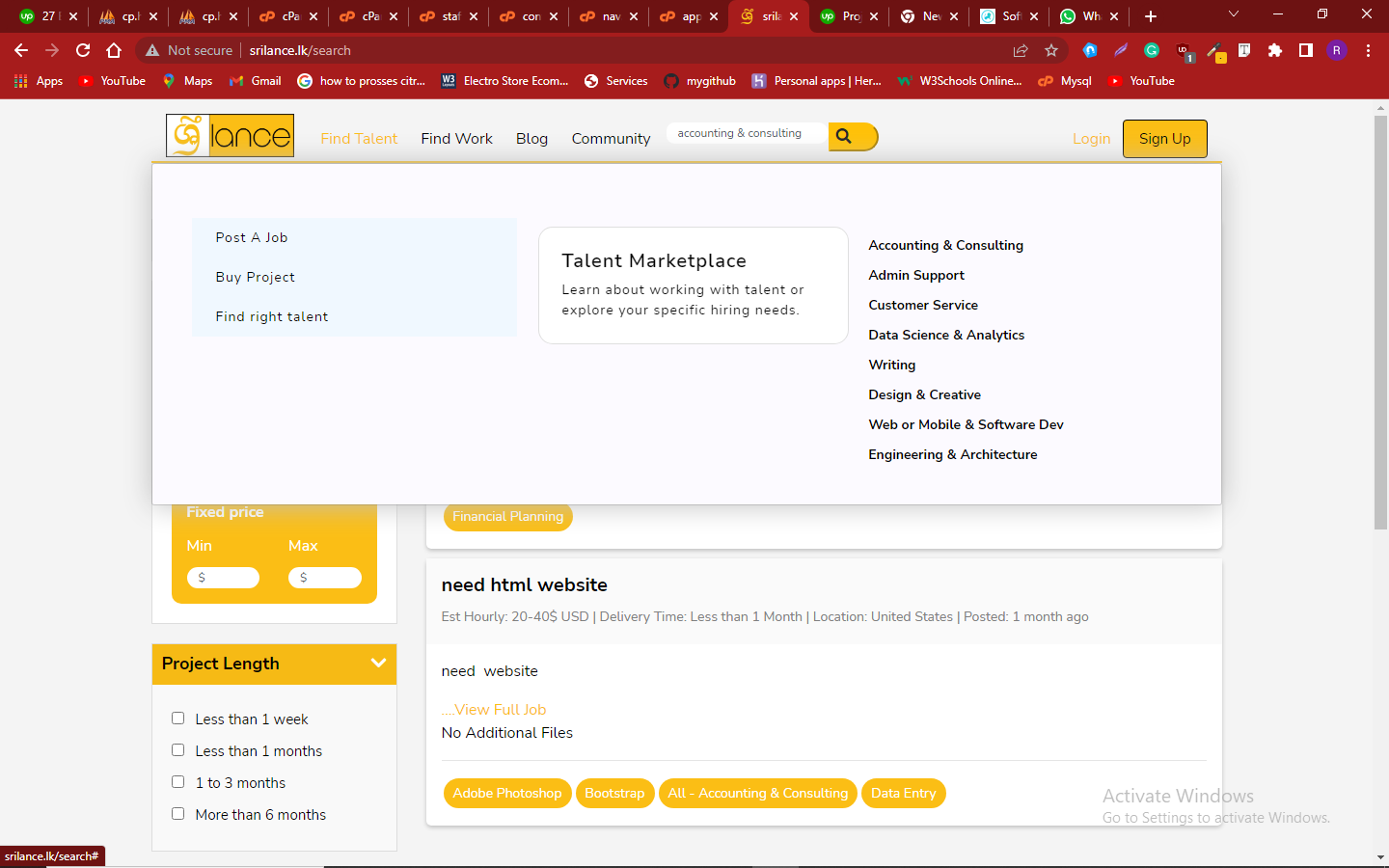This screenshot has height=868, width=1389.
Task: Open a new browser tab
Action: 1151,16
